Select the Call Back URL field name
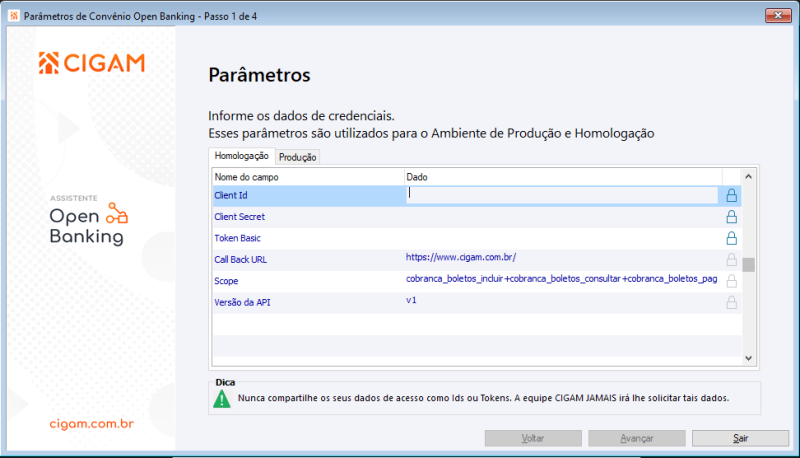Image resolution: width=800 pixels, height=458 pixels. pyautogui.click(x=240, y=260)
